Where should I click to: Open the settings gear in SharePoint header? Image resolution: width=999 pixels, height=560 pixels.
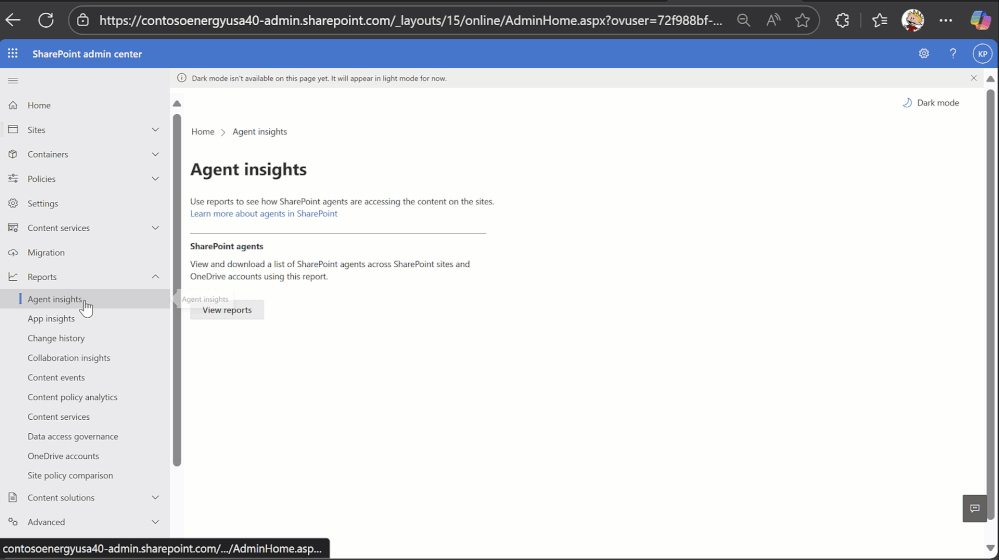point(924,54)
